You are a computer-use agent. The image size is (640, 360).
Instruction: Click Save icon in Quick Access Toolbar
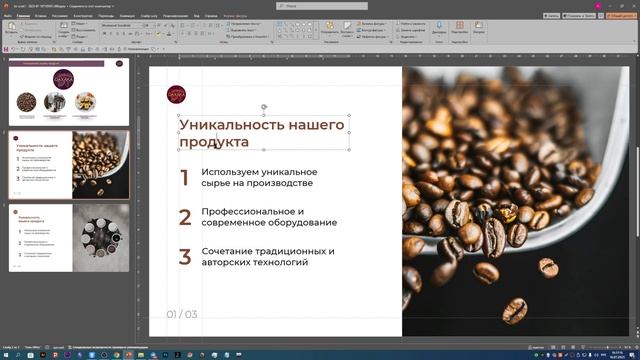tap(6, 49)
